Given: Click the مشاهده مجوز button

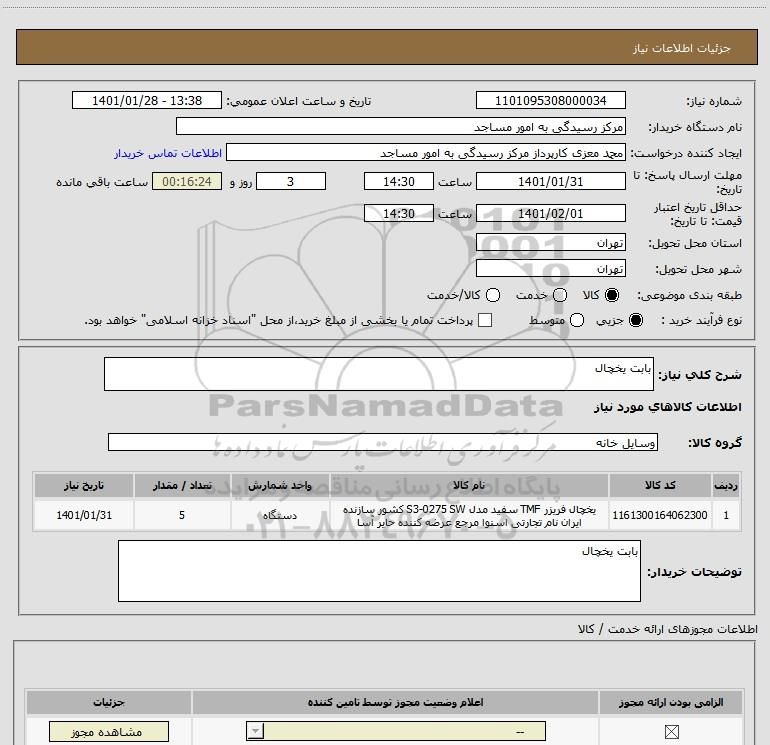Looking at the screenshot, I should [109, 732].
